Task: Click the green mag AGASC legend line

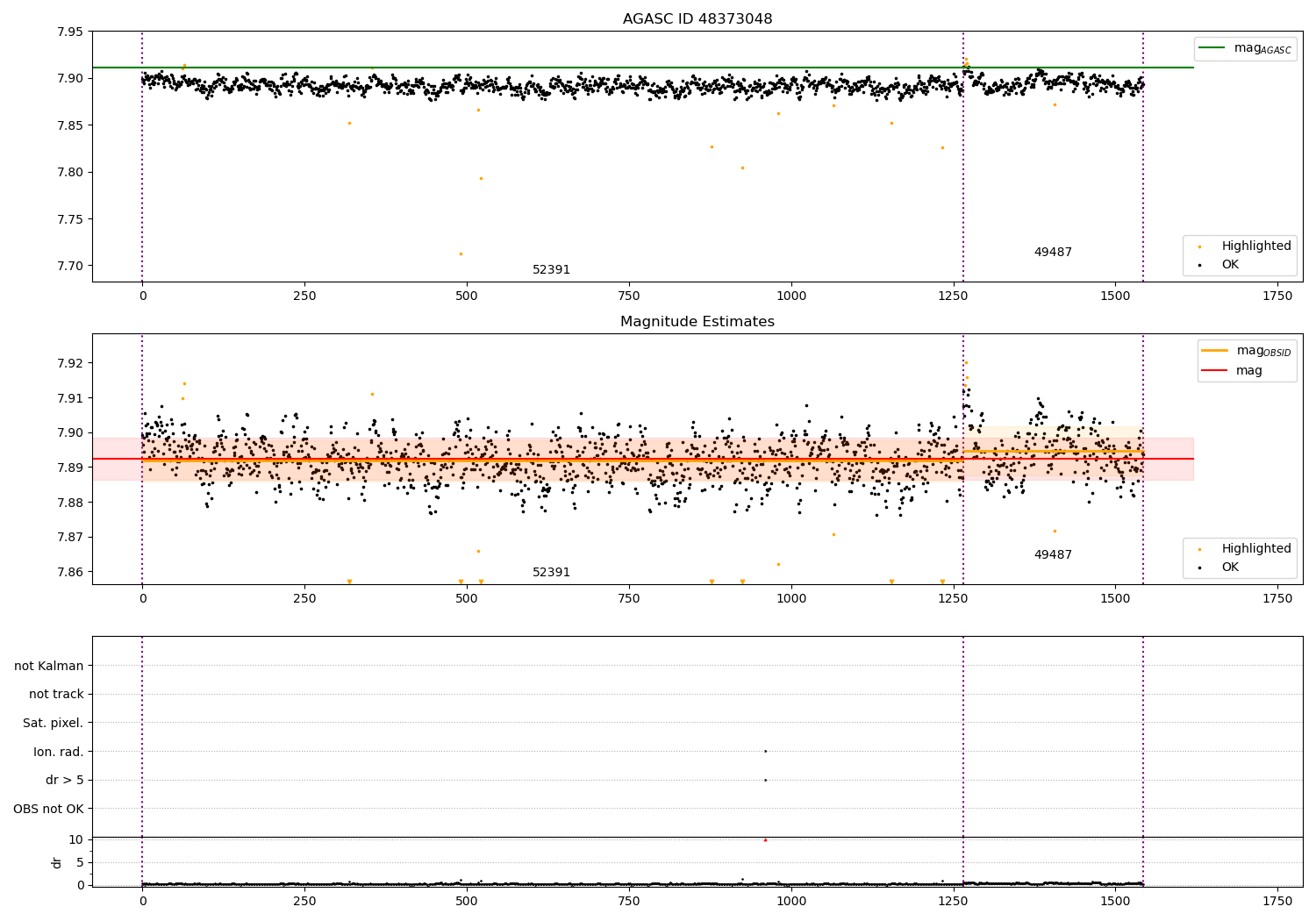Action: [x=1212, y=48]
